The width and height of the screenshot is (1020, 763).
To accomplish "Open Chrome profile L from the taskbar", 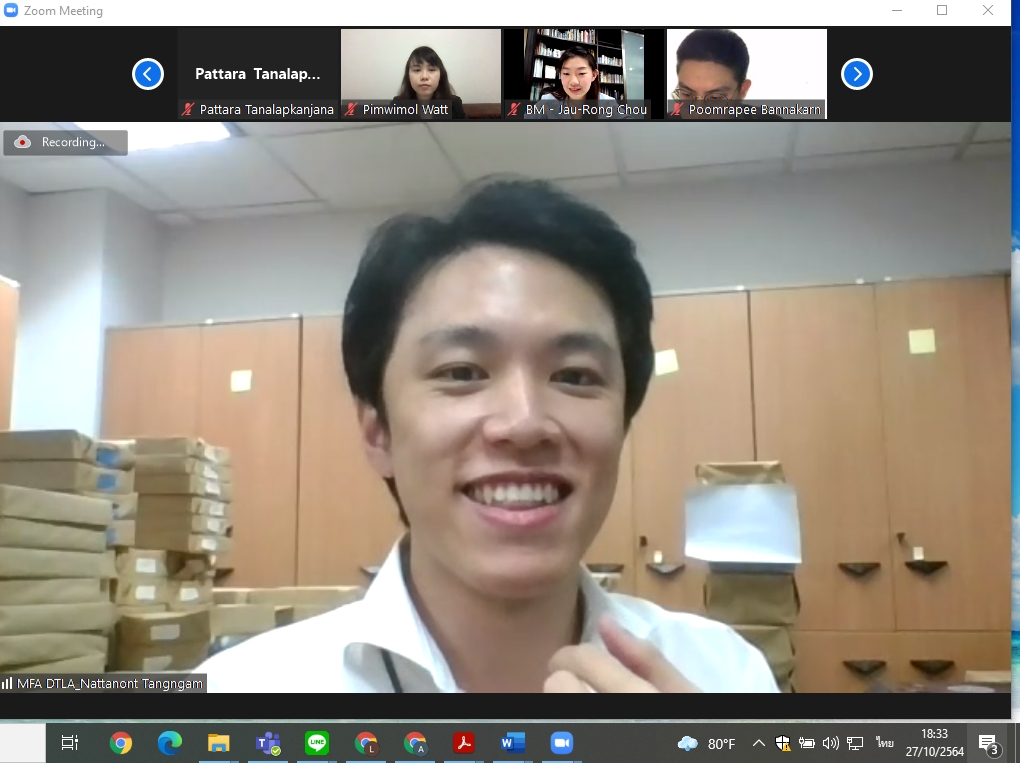I will coord(366,743).
